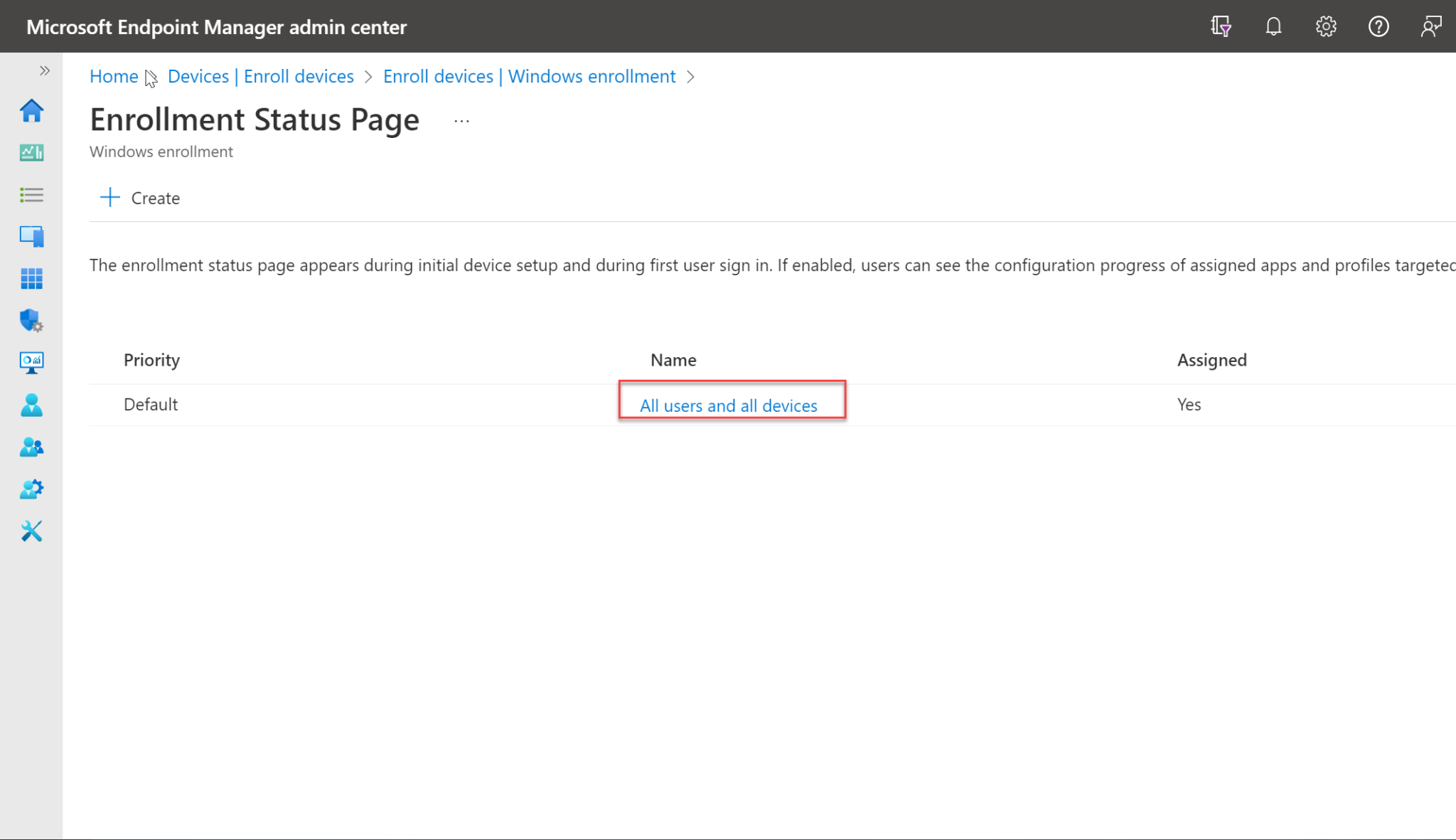Open the Users section icon
The width and height of the screenshot is (1456, 840).
click(31, 405)
